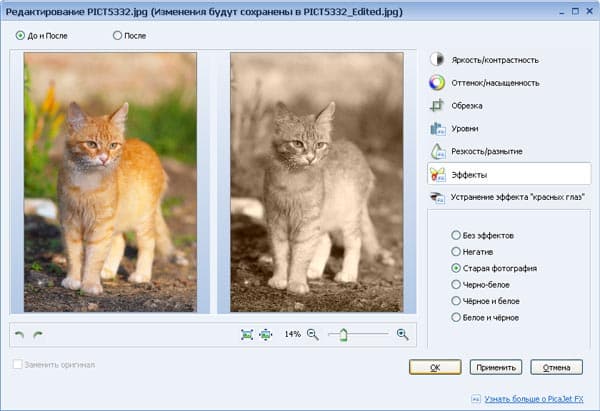Redo the edit with the redo arrow

[38, 335]
